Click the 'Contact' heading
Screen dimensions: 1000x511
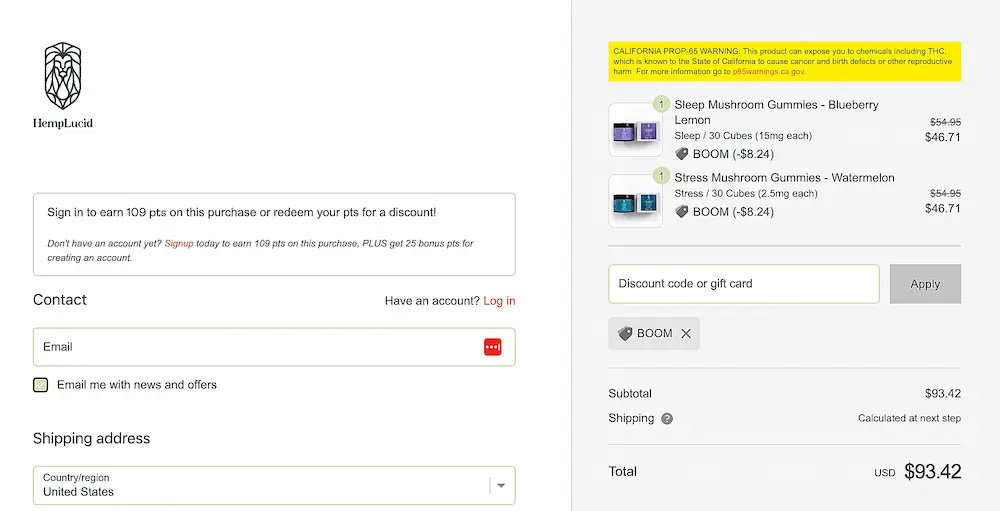click(x=60, y=300)
